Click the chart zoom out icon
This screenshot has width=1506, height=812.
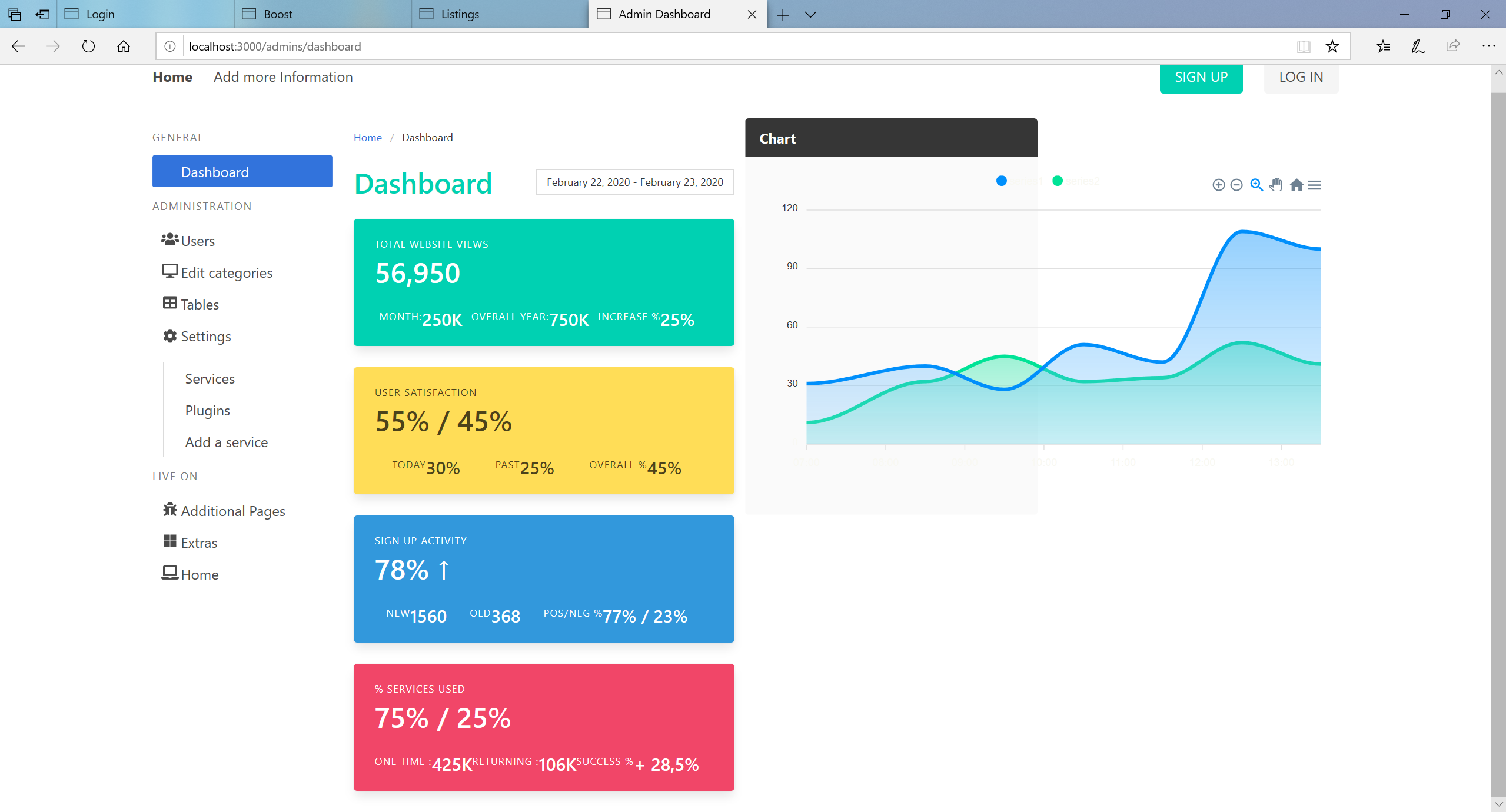point(1236,185)
